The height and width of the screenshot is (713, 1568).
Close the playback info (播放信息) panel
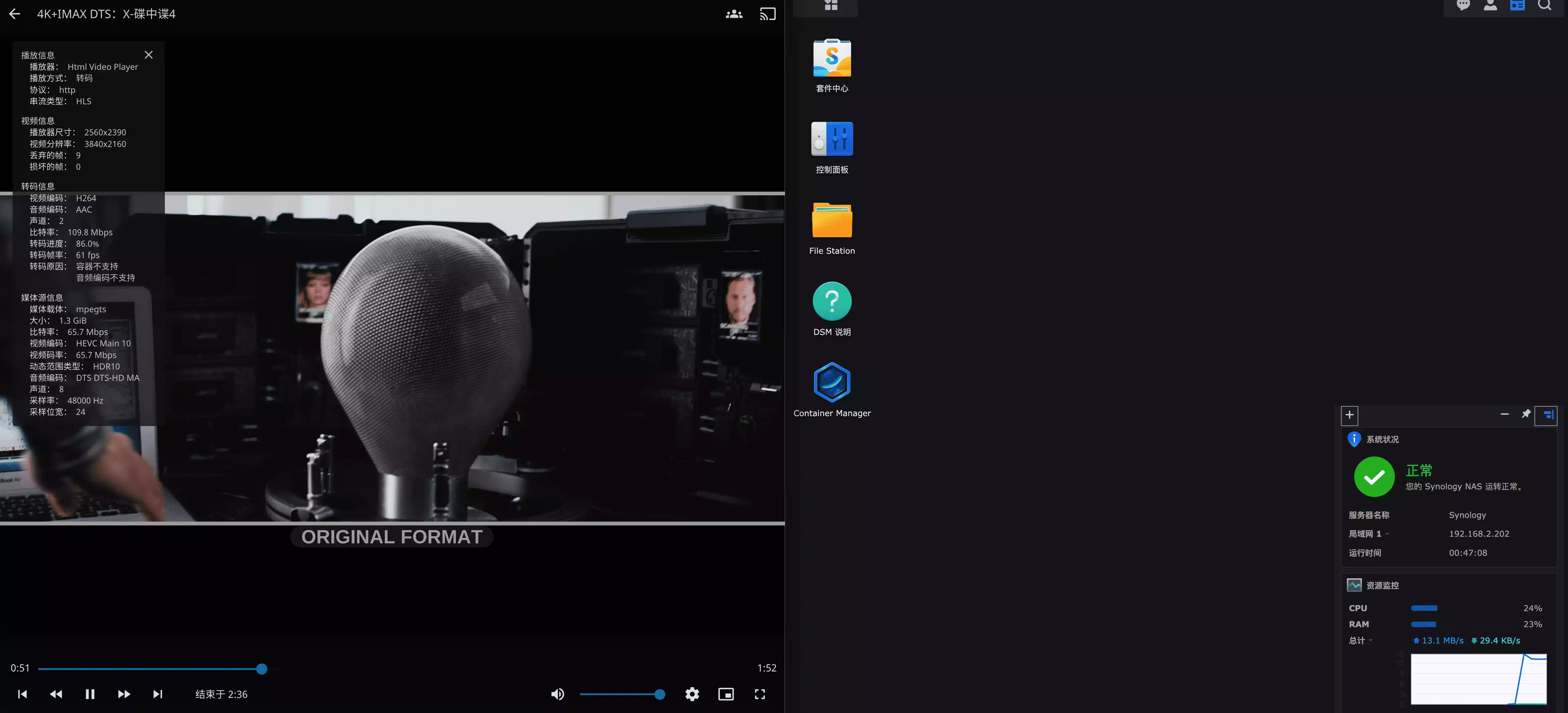[x=149, y=55]
